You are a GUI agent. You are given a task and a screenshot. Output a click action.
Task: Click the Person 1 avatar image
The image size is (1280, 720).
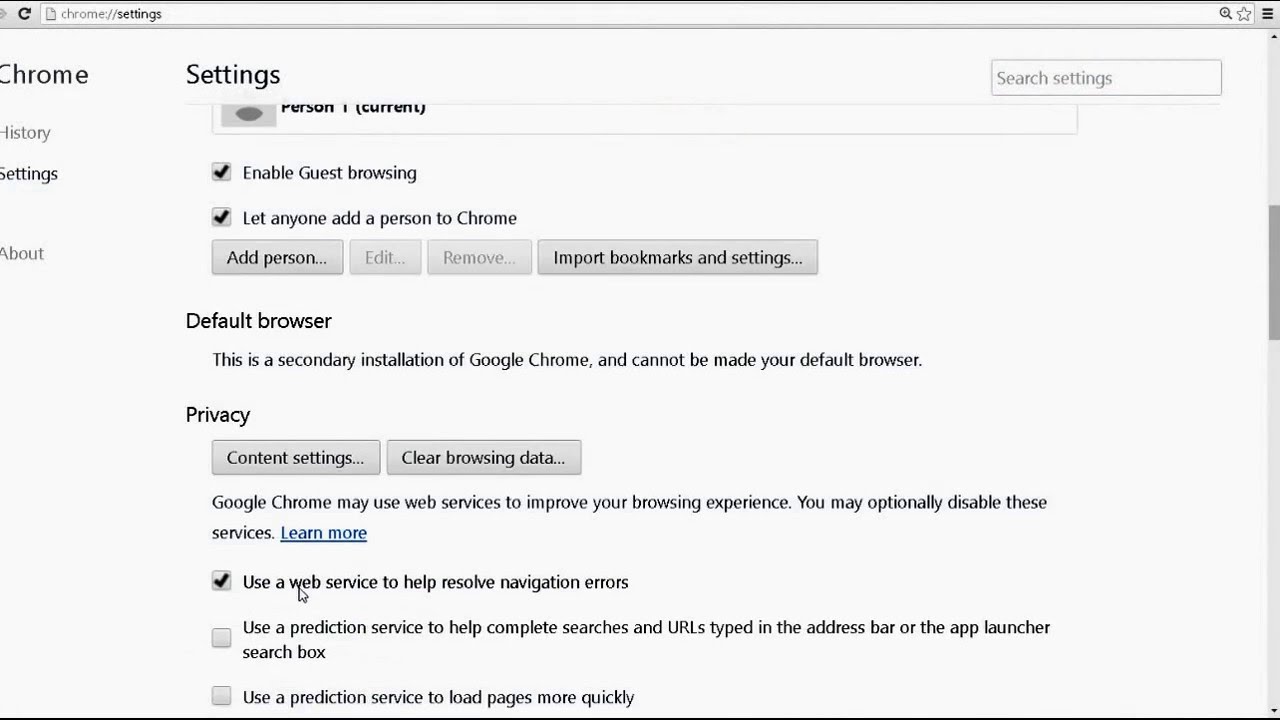(x=248, y=113)
